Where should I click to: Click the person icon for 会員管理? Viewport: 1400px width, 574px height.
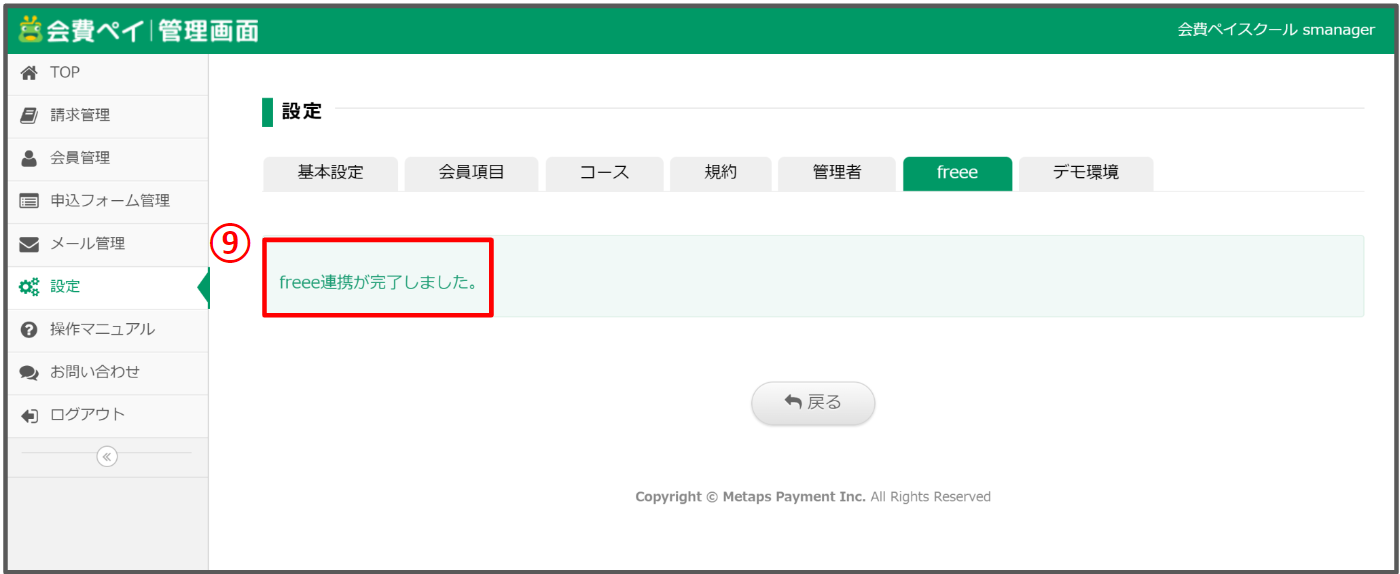tap(29, 158)
